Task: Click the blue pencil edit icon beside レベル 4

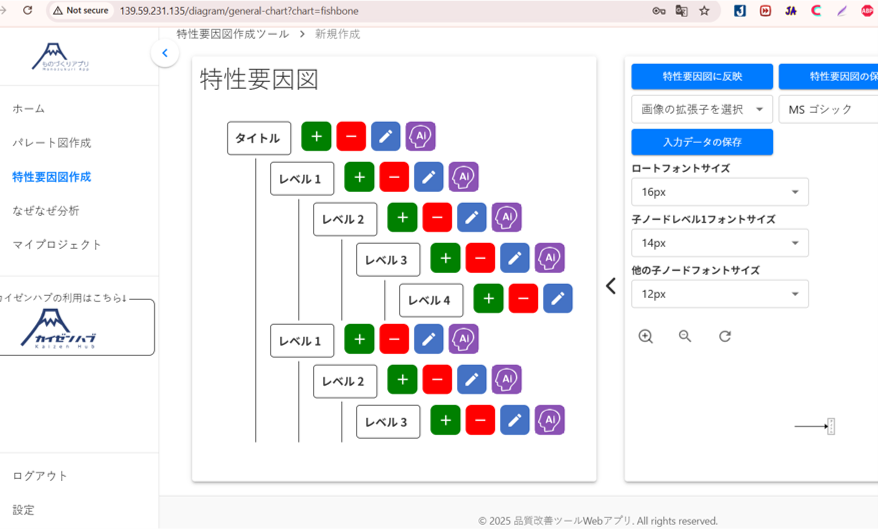Action: [x=558, y=299]
